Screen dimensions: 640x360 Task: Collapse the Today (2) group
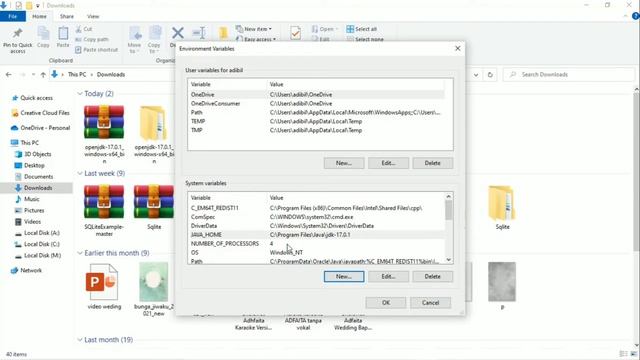pyautogui.click(x=80, y=94)
